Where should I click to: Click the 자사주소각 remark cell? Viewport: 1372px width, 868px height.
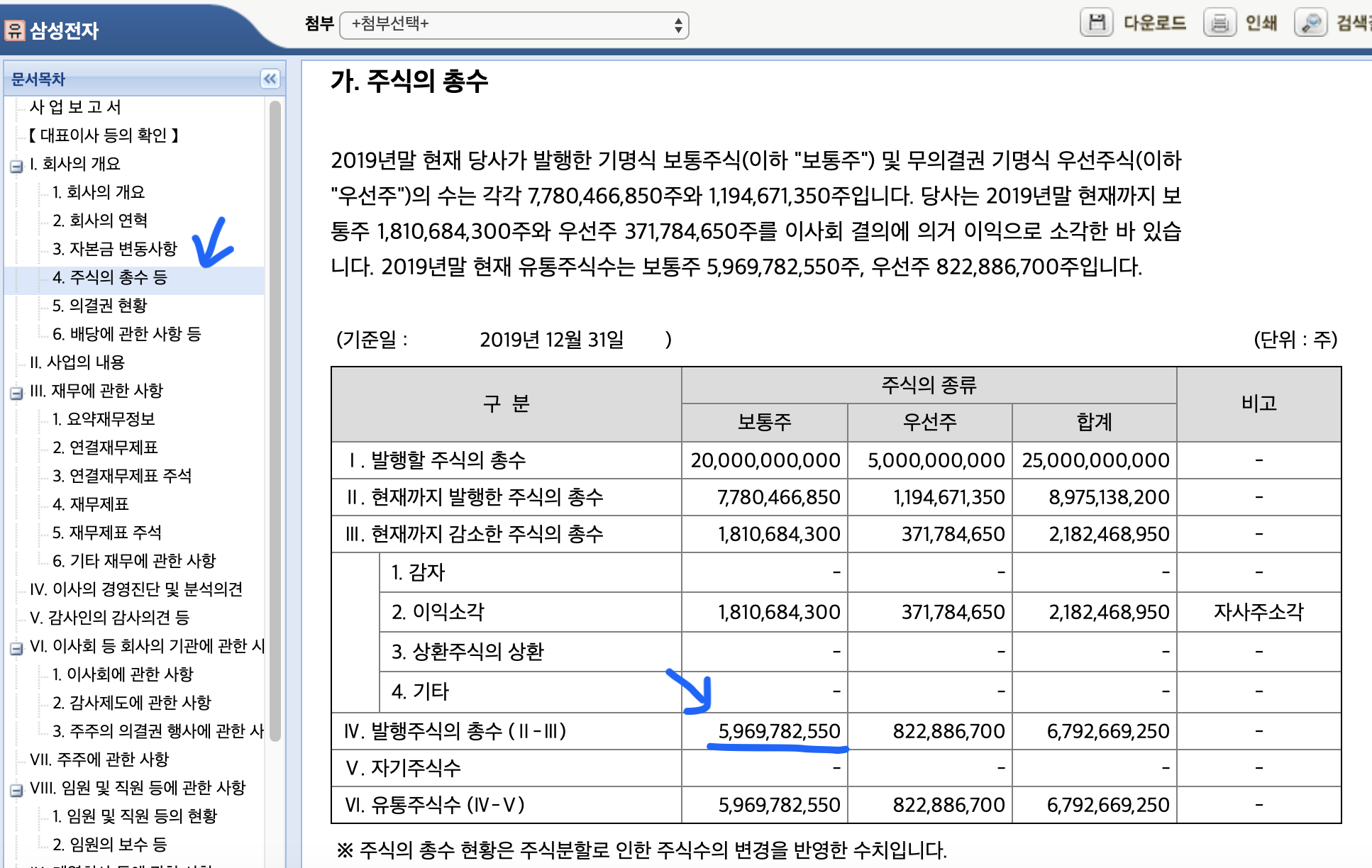[1258, 612]
